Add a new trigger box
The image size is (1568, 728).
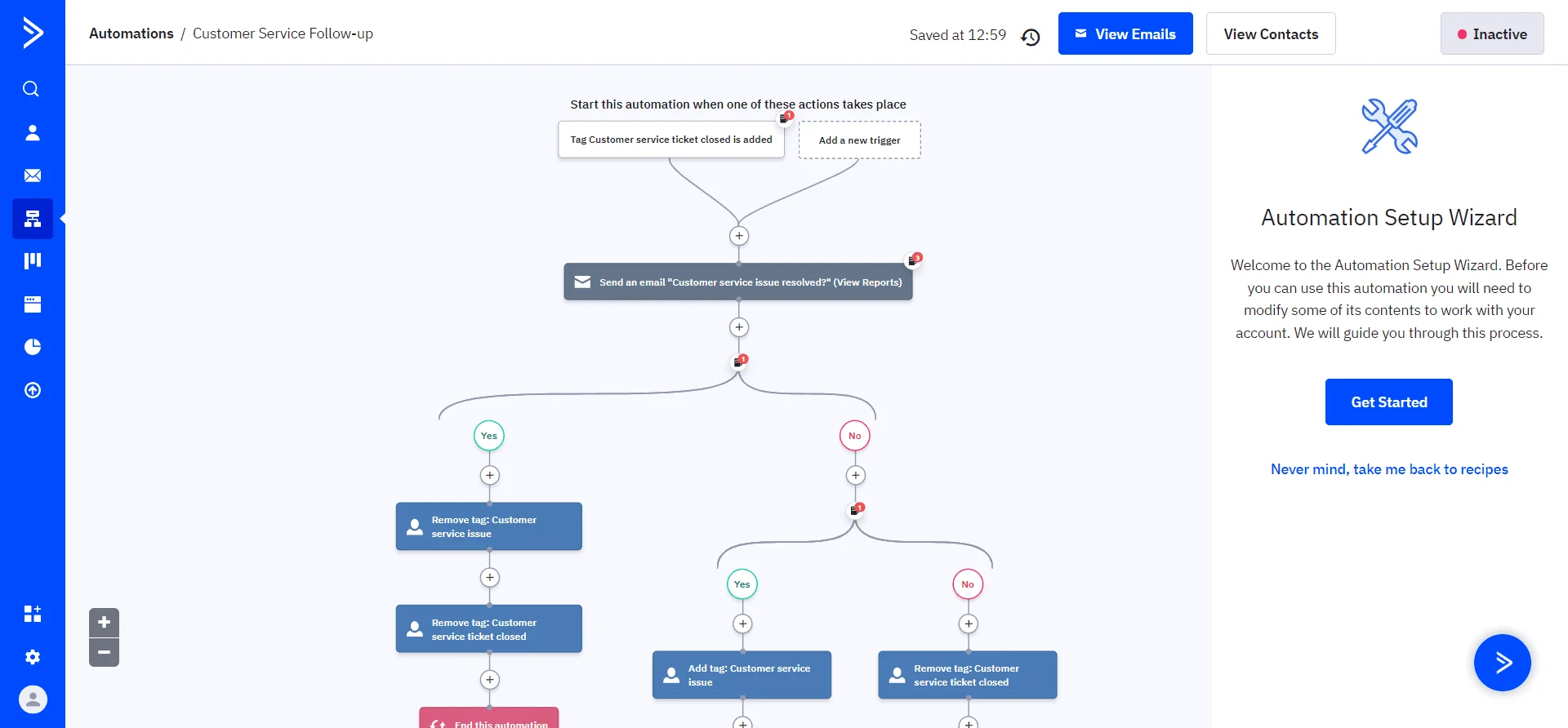pos(859,140)
